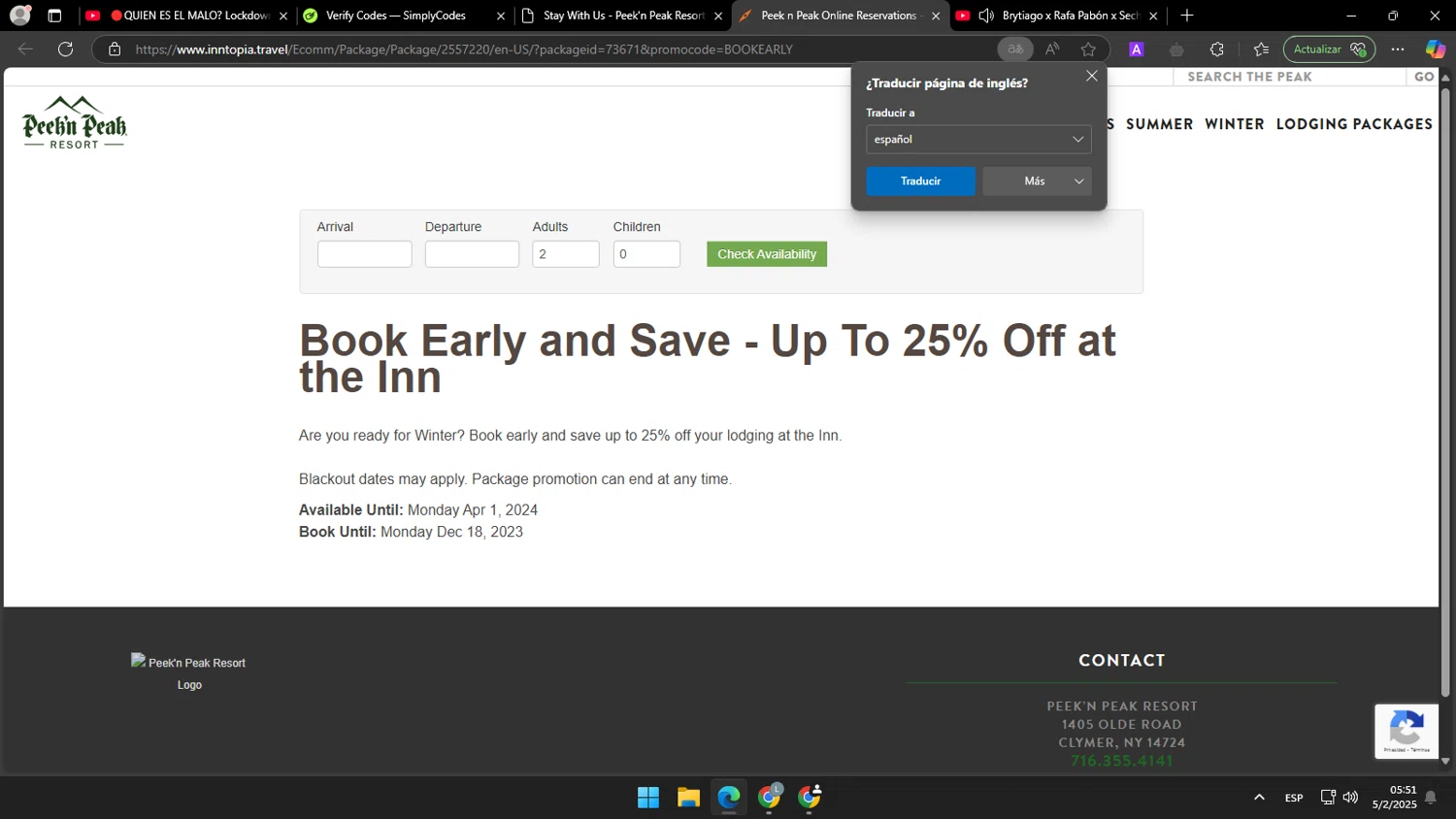This screenshot has height=819, width=1456.
Task: Reload the page with refresh icon
Action: pos(65,49)
